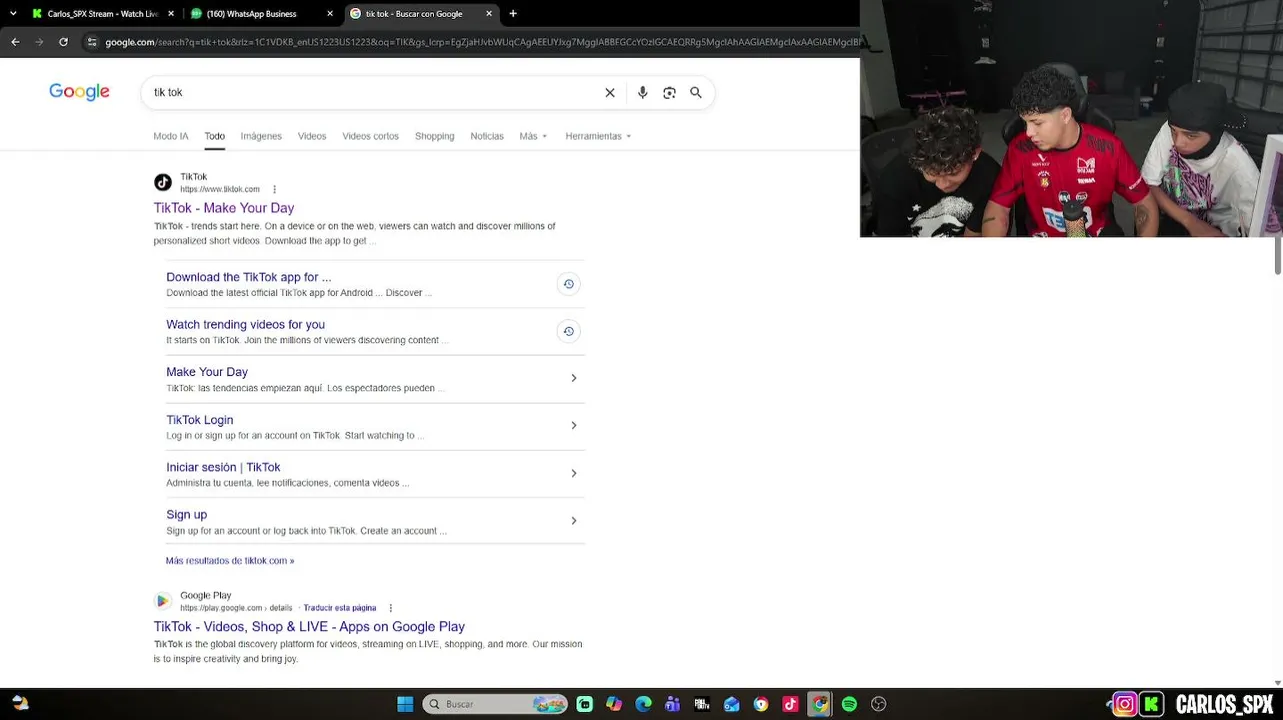Click the Google Play favicon in result

(162, 601)
